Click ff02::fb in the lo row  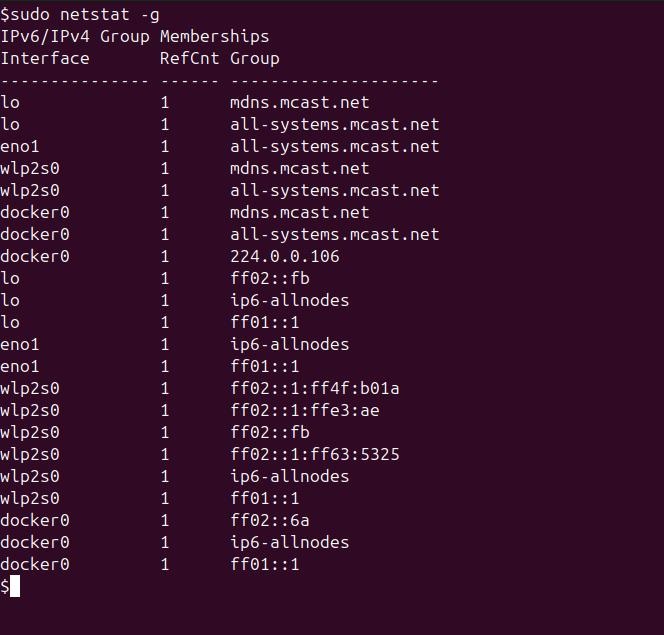(269, 278)
